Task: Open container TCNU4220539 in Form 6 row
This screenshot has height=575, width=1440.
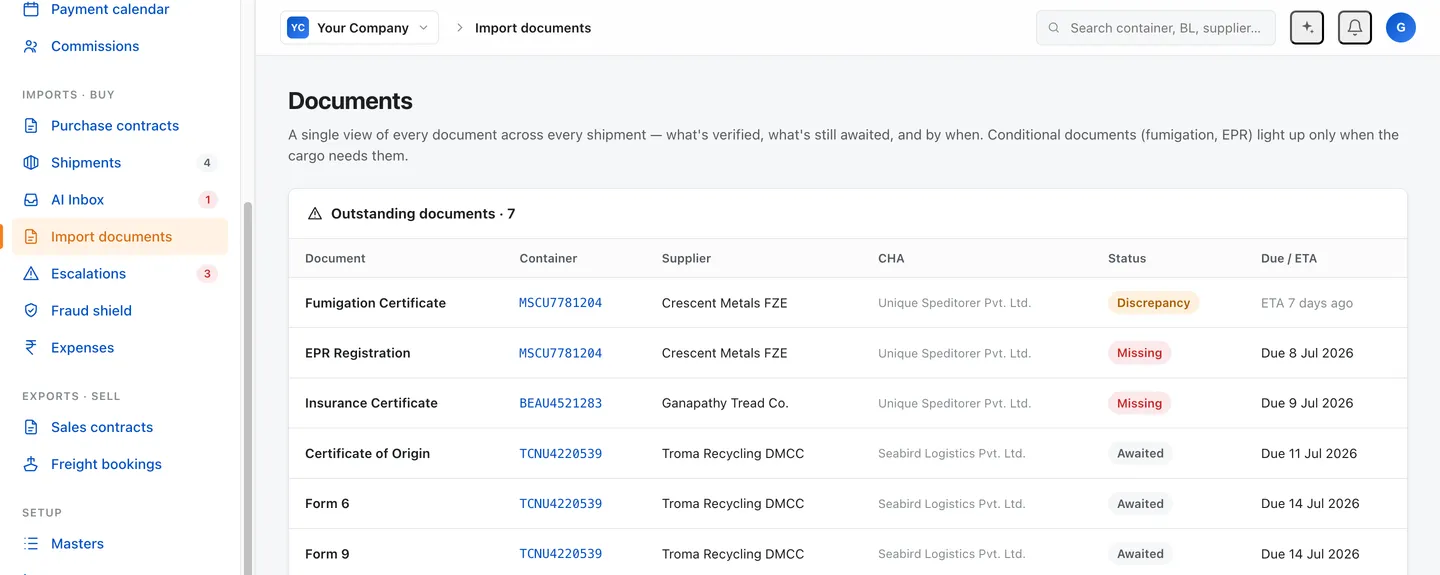Action: tap(560, 504)
